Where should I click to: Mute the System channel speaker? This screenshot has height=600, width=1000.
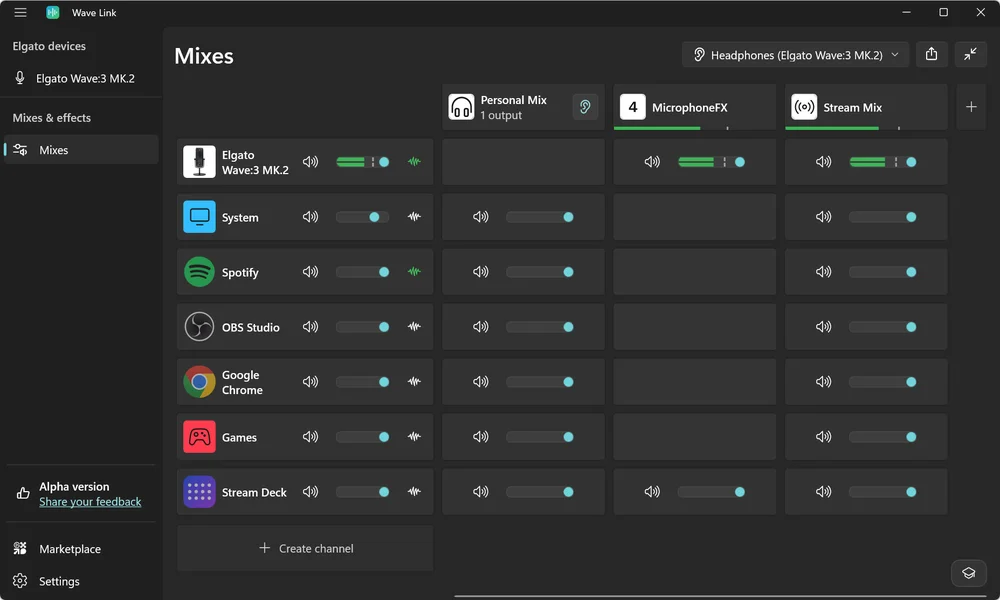click(x=310, y=217)
